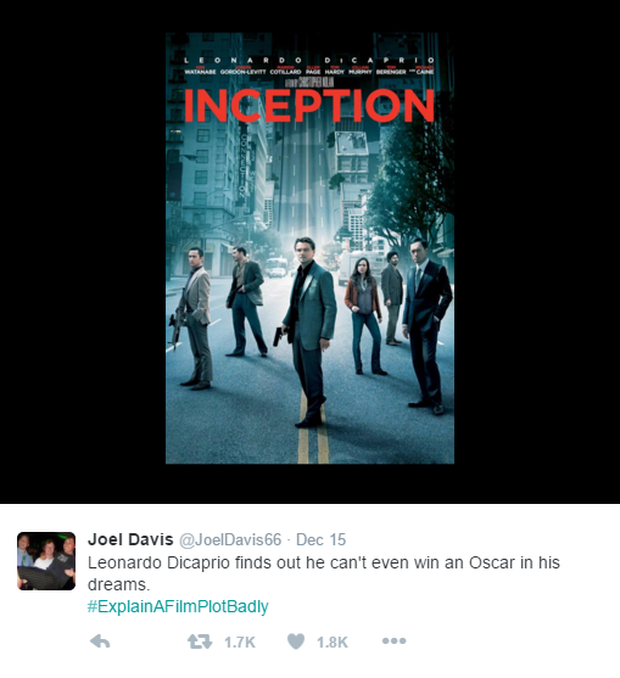Click the Joel Davis display name
620x678 pixels.
click(130, 539)
